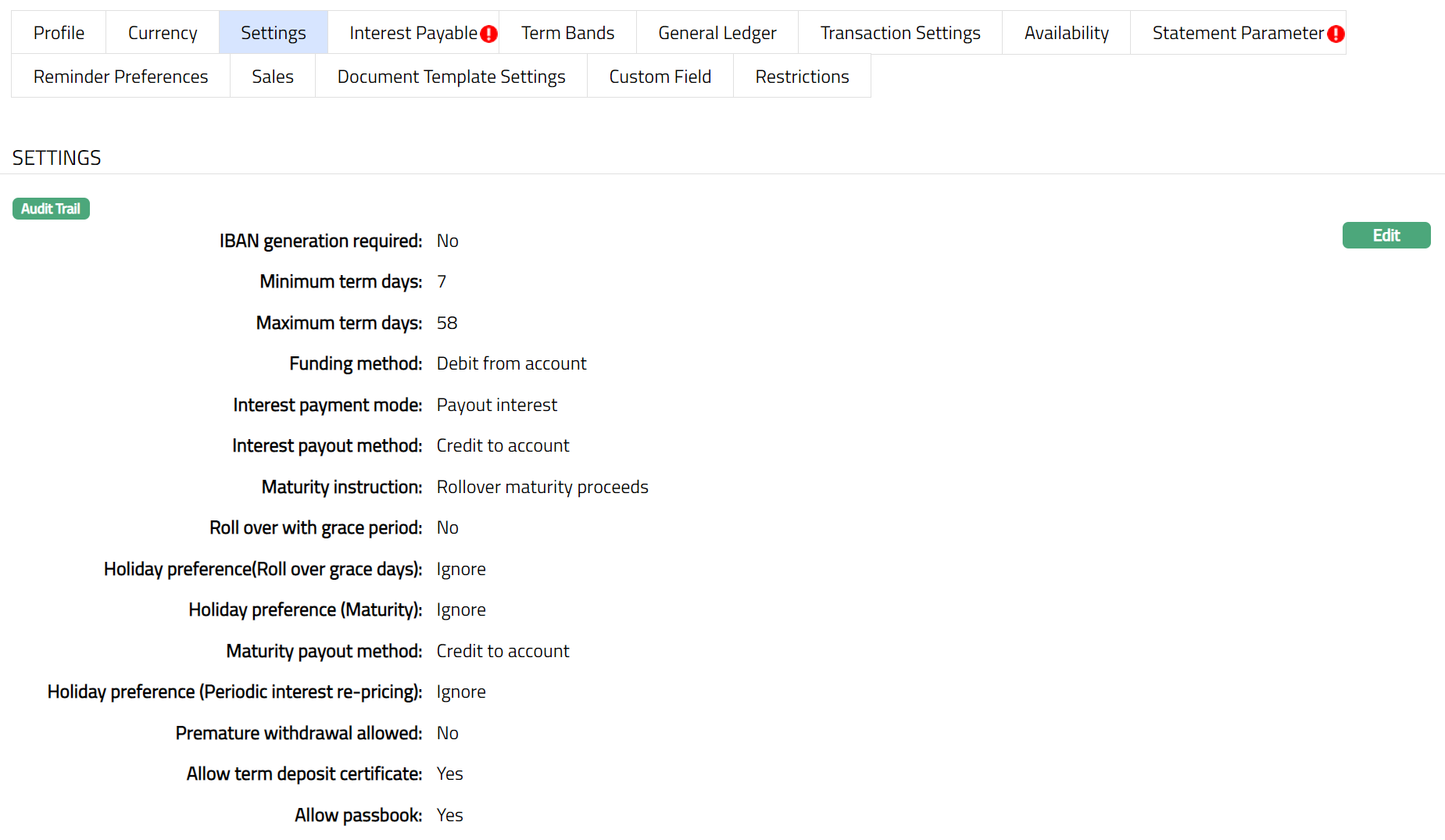Click the Rollover maturity proceeds value
The height and width of the screenshot is (840, 1445).
tap(542, 487)
